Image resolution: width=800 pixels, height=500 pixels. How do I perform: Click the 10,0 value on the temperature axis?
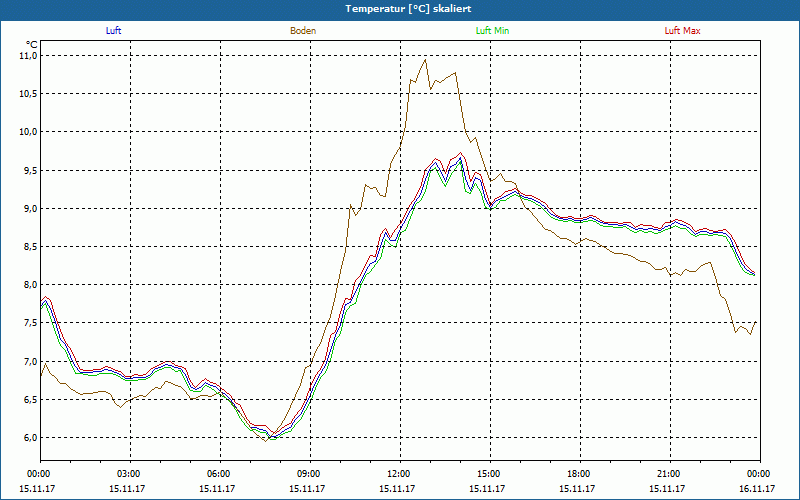29,132
